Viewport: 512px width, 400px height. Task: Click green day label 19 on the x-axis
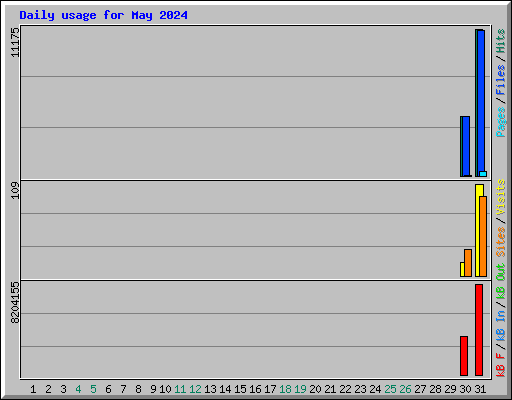point(300,389)
